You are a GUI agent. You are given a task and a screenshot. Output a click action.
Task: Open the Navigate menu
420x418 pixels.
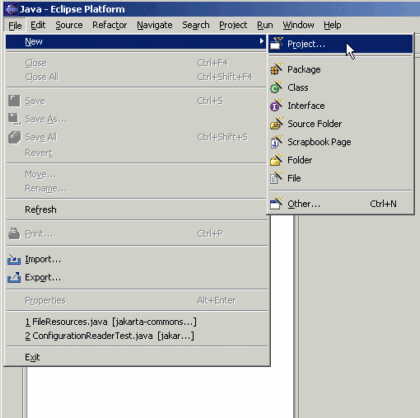point(154,25)
